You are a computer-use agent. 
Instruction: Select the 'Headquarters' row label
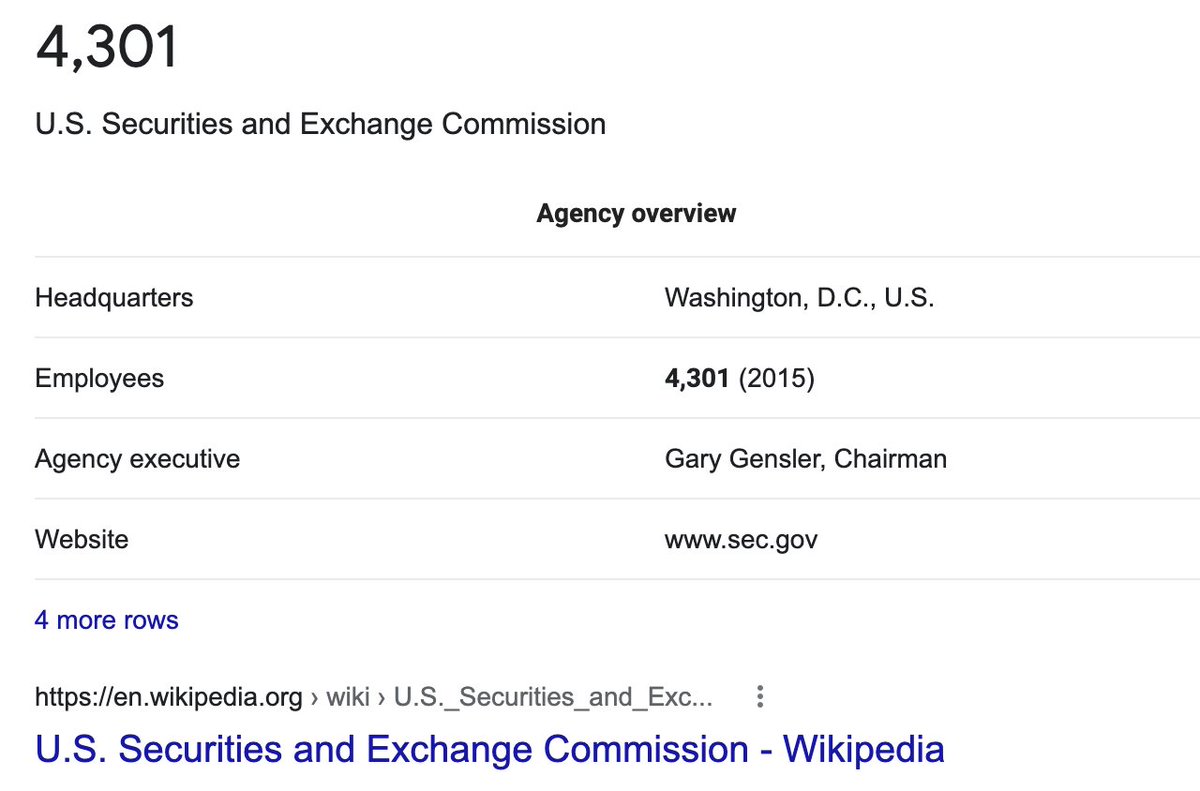114,298
